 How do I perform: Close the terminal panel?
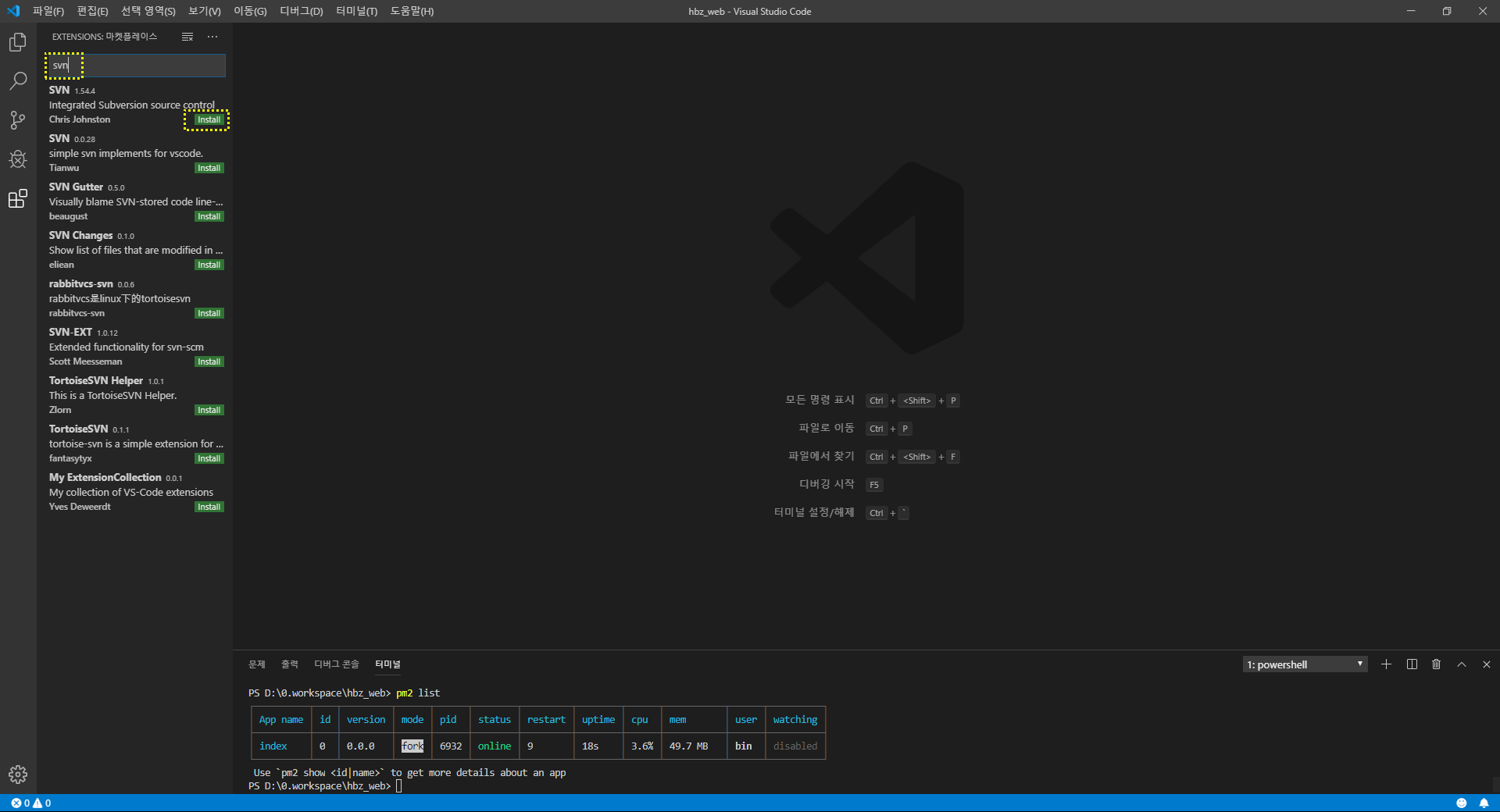(x=1487, y=664)
